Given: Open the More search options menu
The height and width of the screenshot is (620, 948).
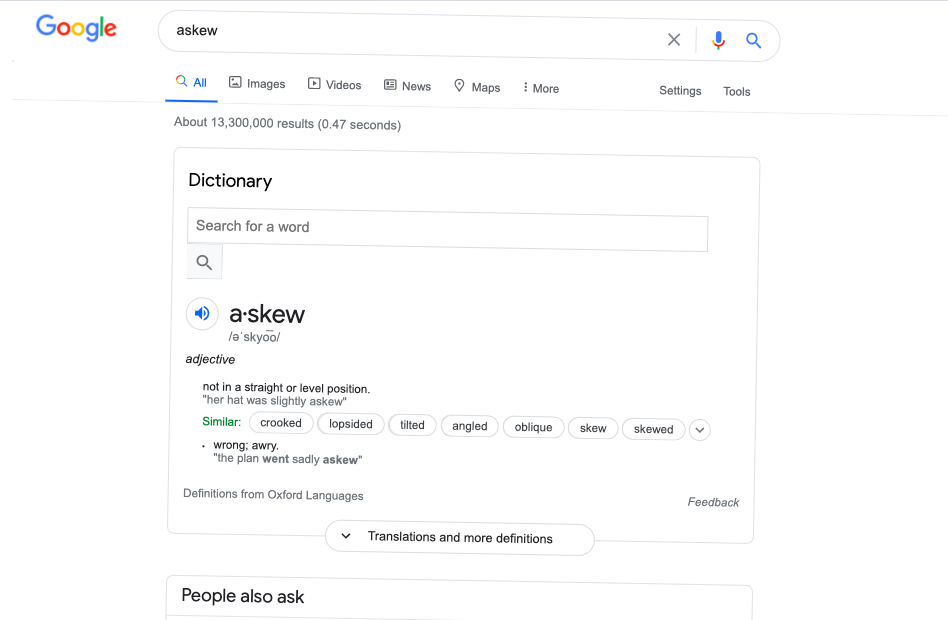Looking at the screenshot, I should pyautogui.click(x=539, y=88).
